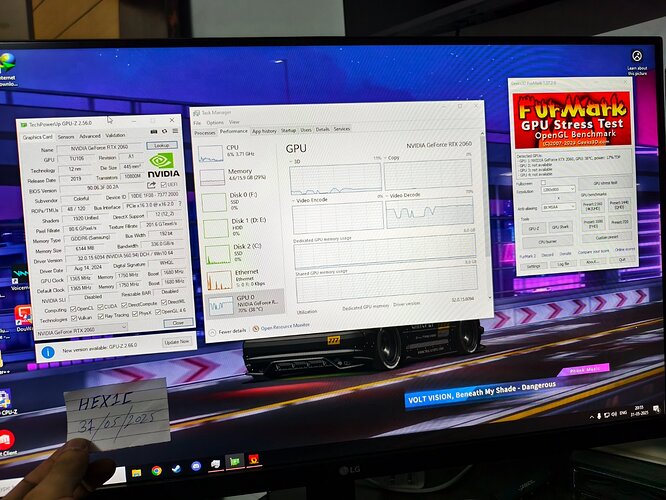Switch to Advanced tab in GPU-Z
The height and width of the screenshot is (500, 666).
(90, 136)
